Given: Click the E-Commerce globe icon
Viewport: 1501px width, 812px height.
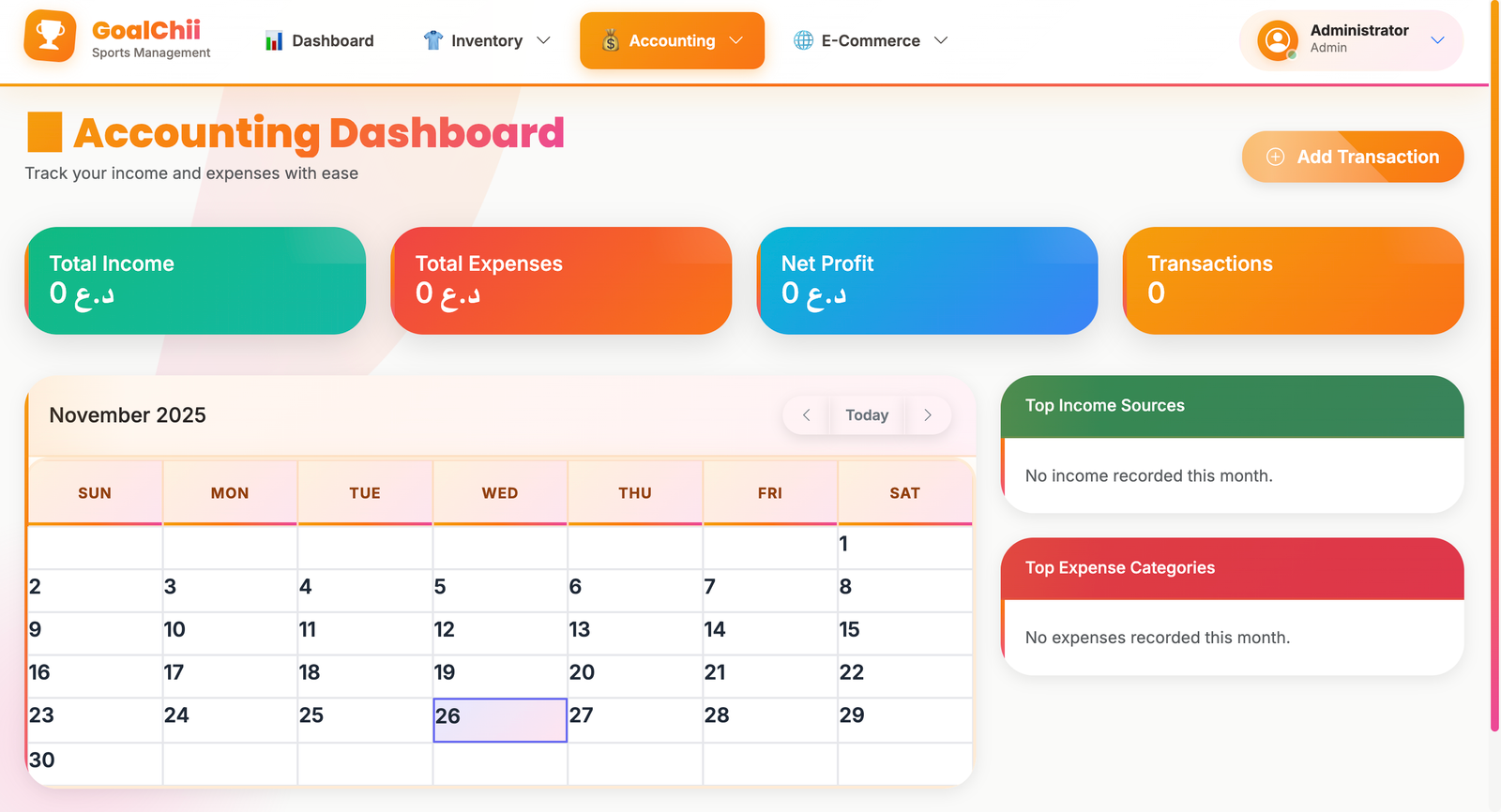Looking at the screenshot, I should pos(803,40).
